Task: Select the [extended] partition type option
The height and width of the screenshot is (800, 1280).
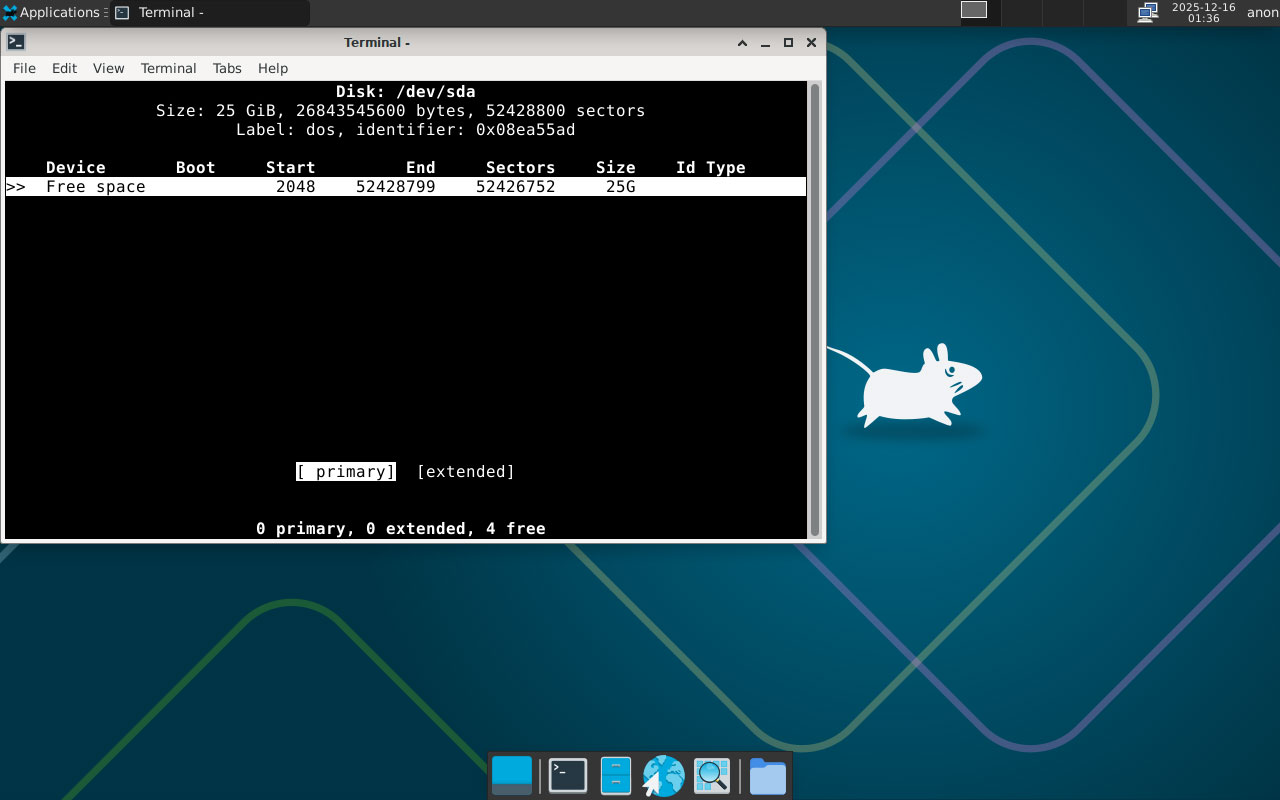Action: (465, 472)
